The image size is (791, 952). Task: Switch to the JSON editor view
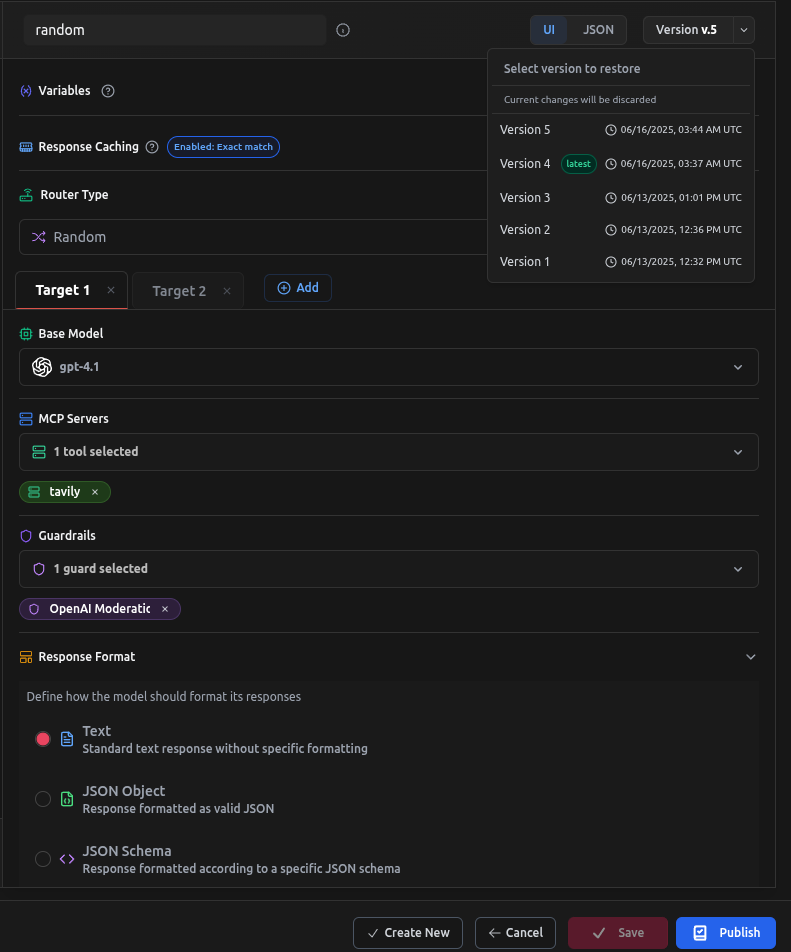pos(598,30)
